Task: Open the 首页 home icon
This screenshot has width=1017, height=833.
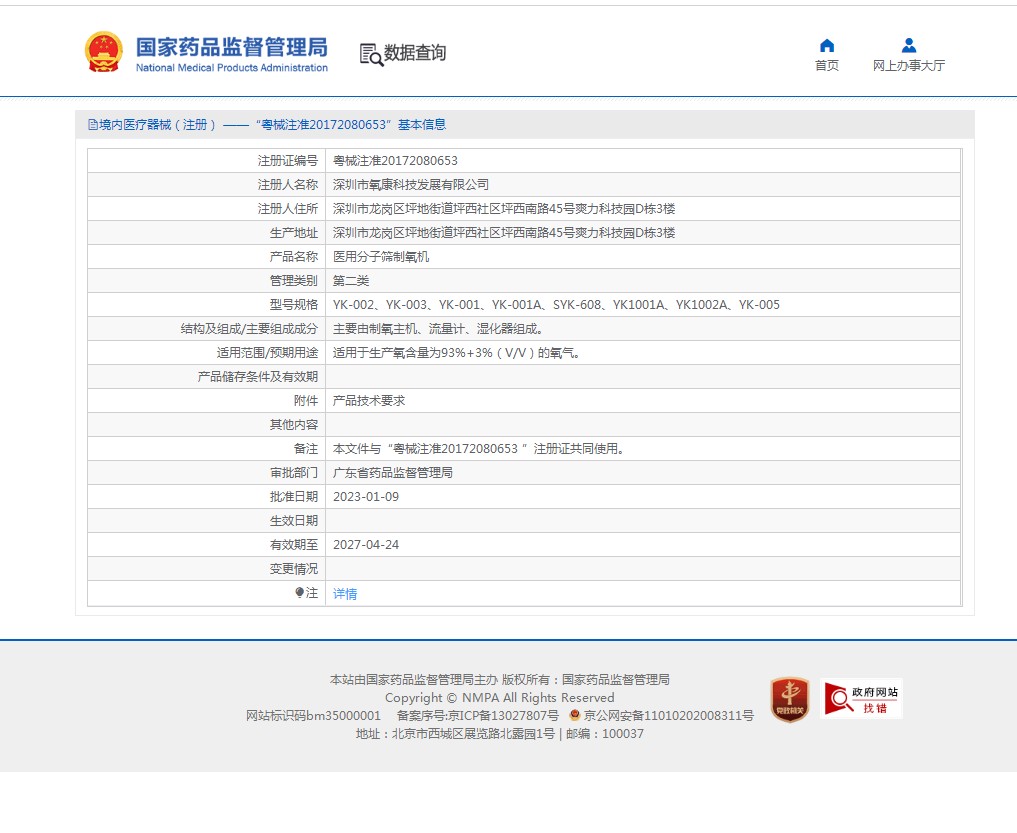Action: 827,45
